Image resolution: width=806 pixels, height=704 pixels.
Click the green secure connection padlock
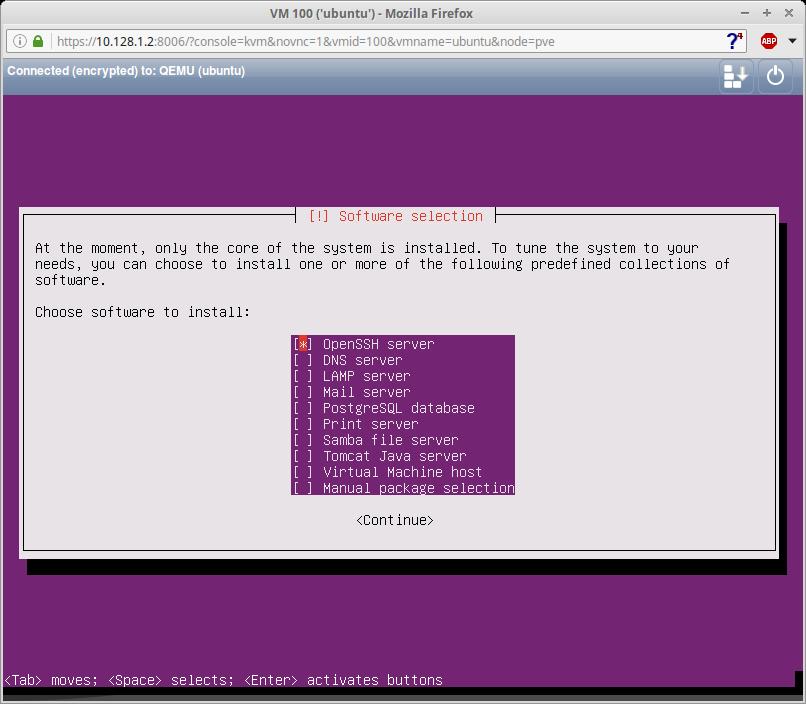38,41
